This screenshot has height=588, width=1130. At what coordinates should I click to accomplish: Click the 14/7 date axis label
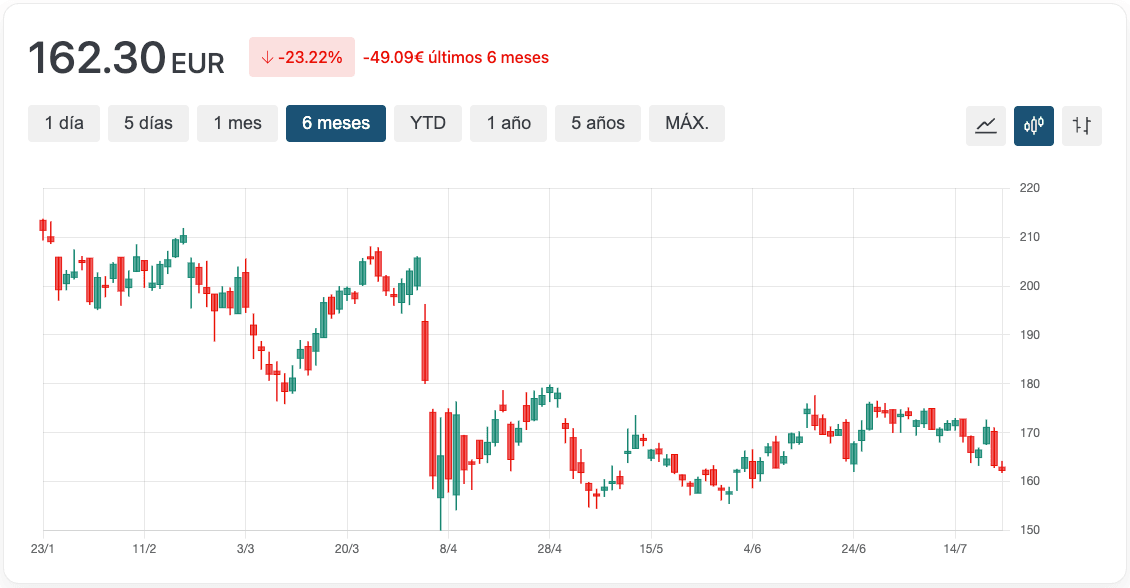(x=955, y=549)
